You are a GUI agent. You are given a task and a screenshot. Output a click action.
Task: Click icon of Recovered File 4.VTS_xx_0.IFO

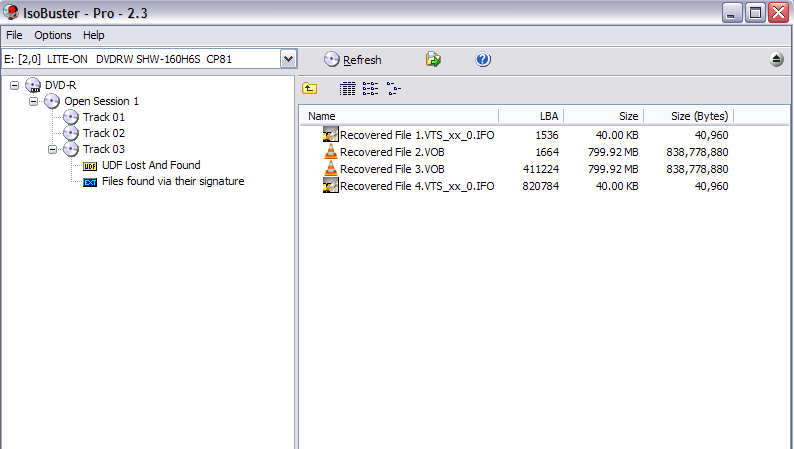click(x=331, y=186)
